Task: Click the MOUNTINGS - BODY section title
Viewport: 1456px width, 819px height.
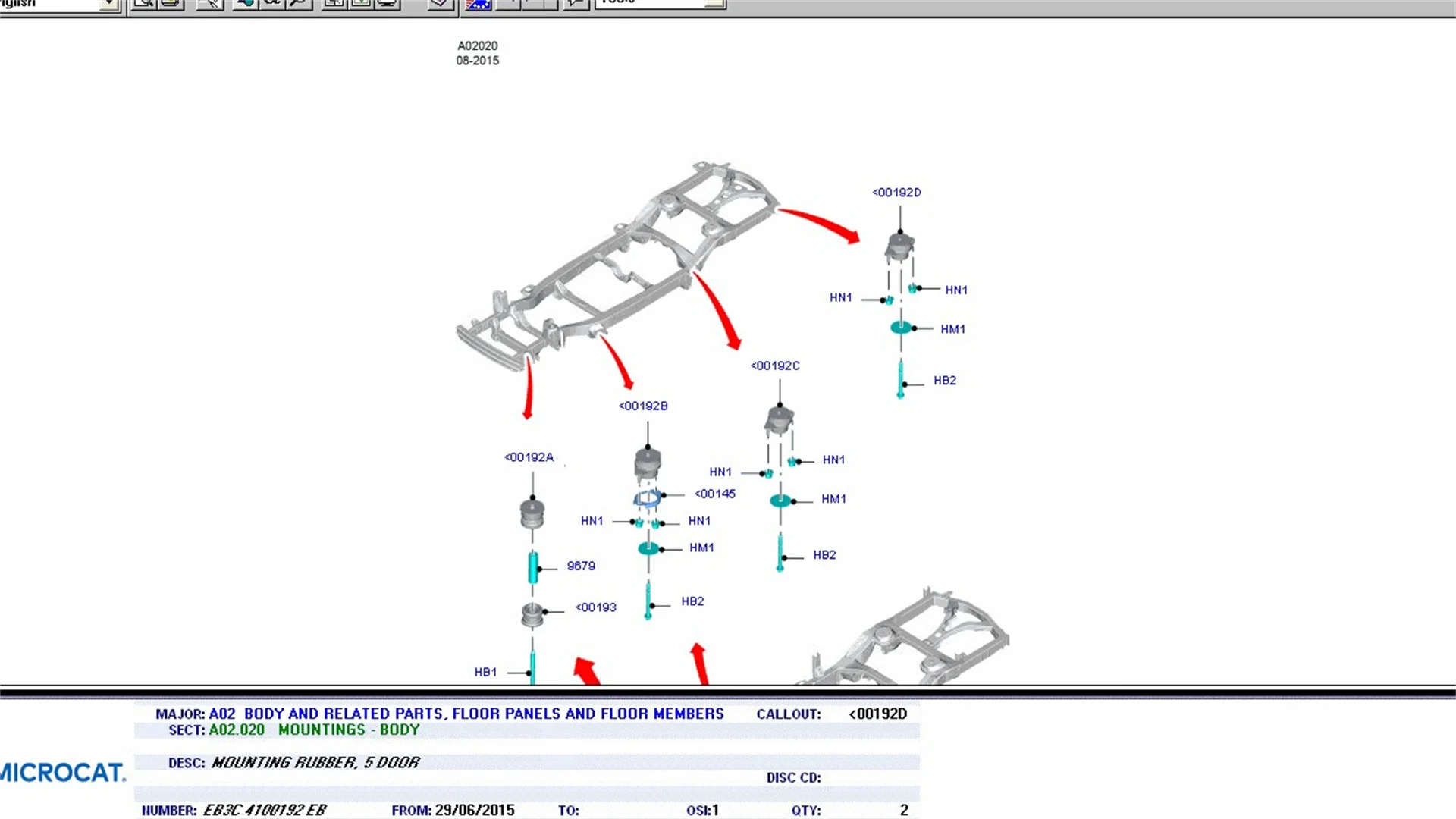Action: (349, 730)
